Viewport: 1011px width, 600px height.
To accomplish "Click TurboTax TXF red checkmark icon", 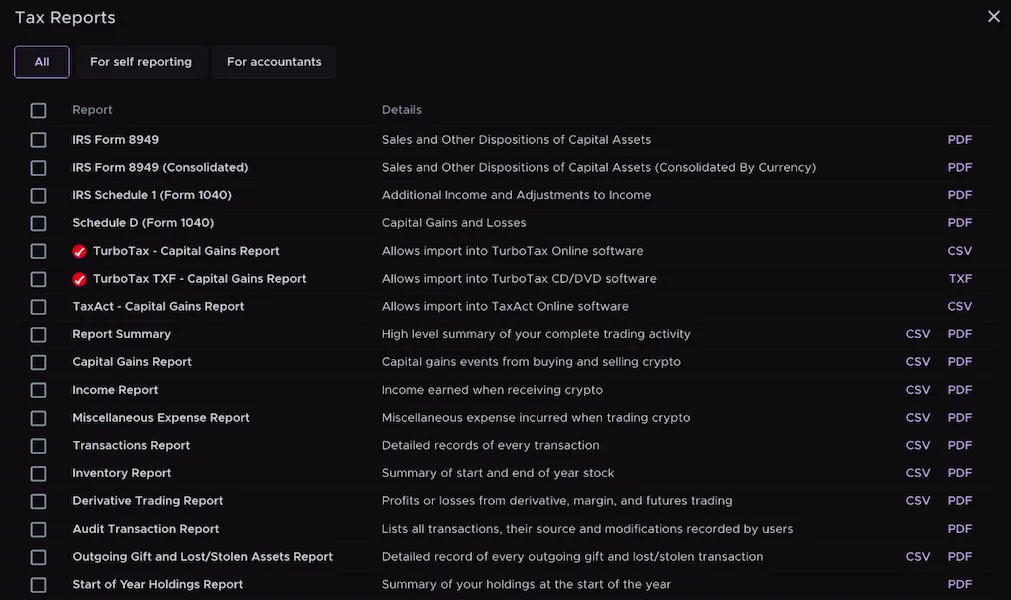I will [x=79, y=279].
